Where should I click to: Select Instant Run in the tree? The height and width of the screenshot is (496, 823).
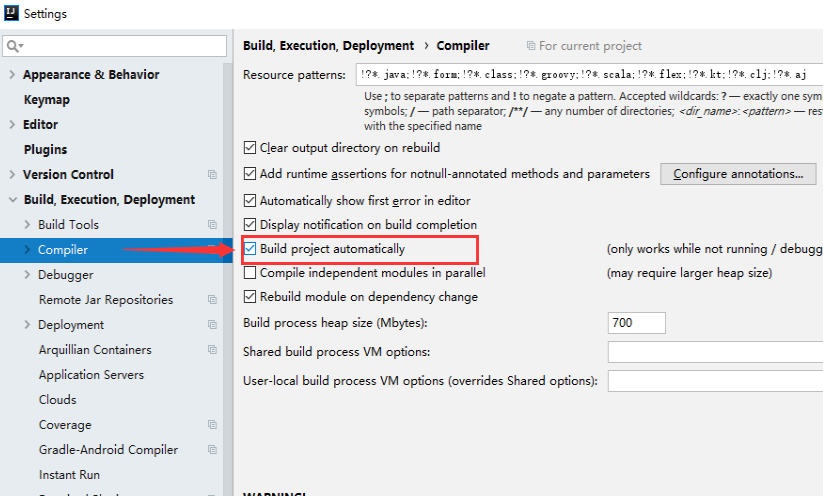tap(69, 474)
